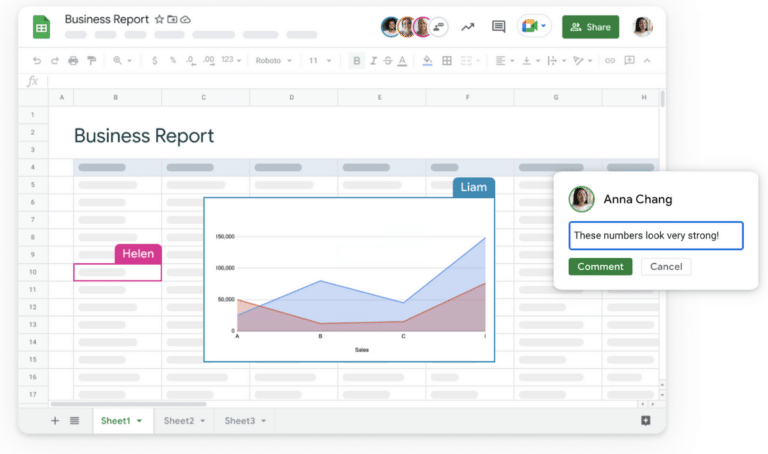This screenshot has height=454, width=768.
Task: Click the green Comment button
Action: 600,267
